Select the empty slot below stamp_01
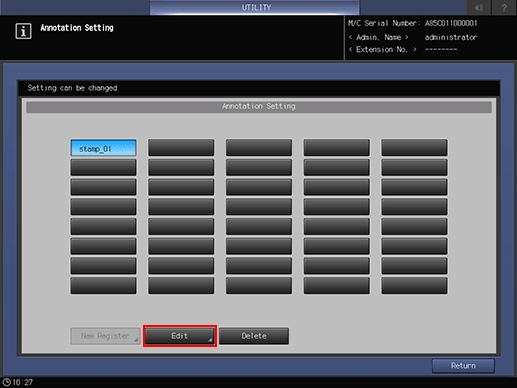The height and width of the screenshot is (388, 517). pos(103,167)
